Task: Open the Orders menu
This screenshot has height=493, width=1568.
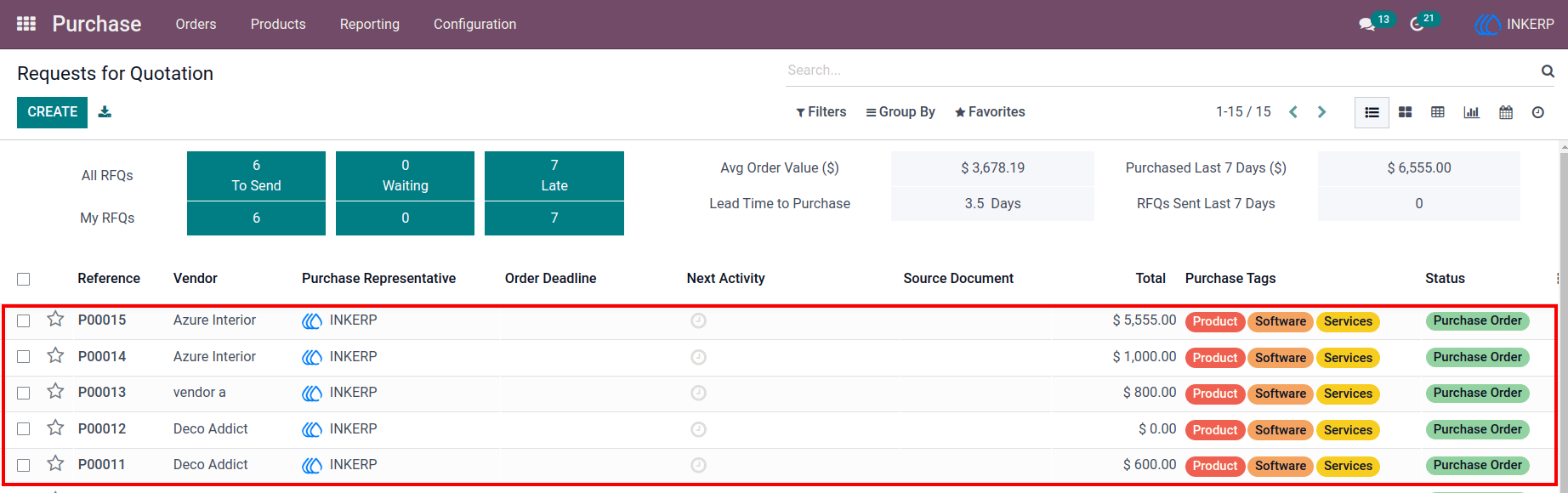Action: click(196, 24)
